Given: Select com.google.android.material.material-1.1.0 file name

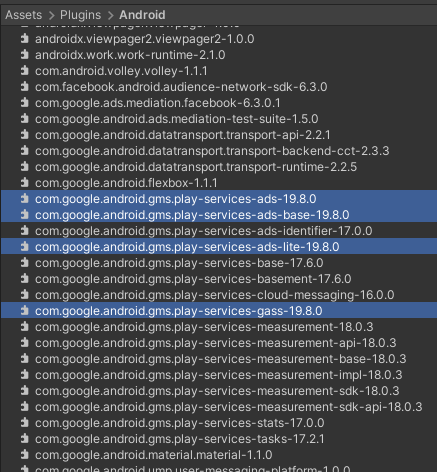Looking at the screenshot, I should [154, 455].
